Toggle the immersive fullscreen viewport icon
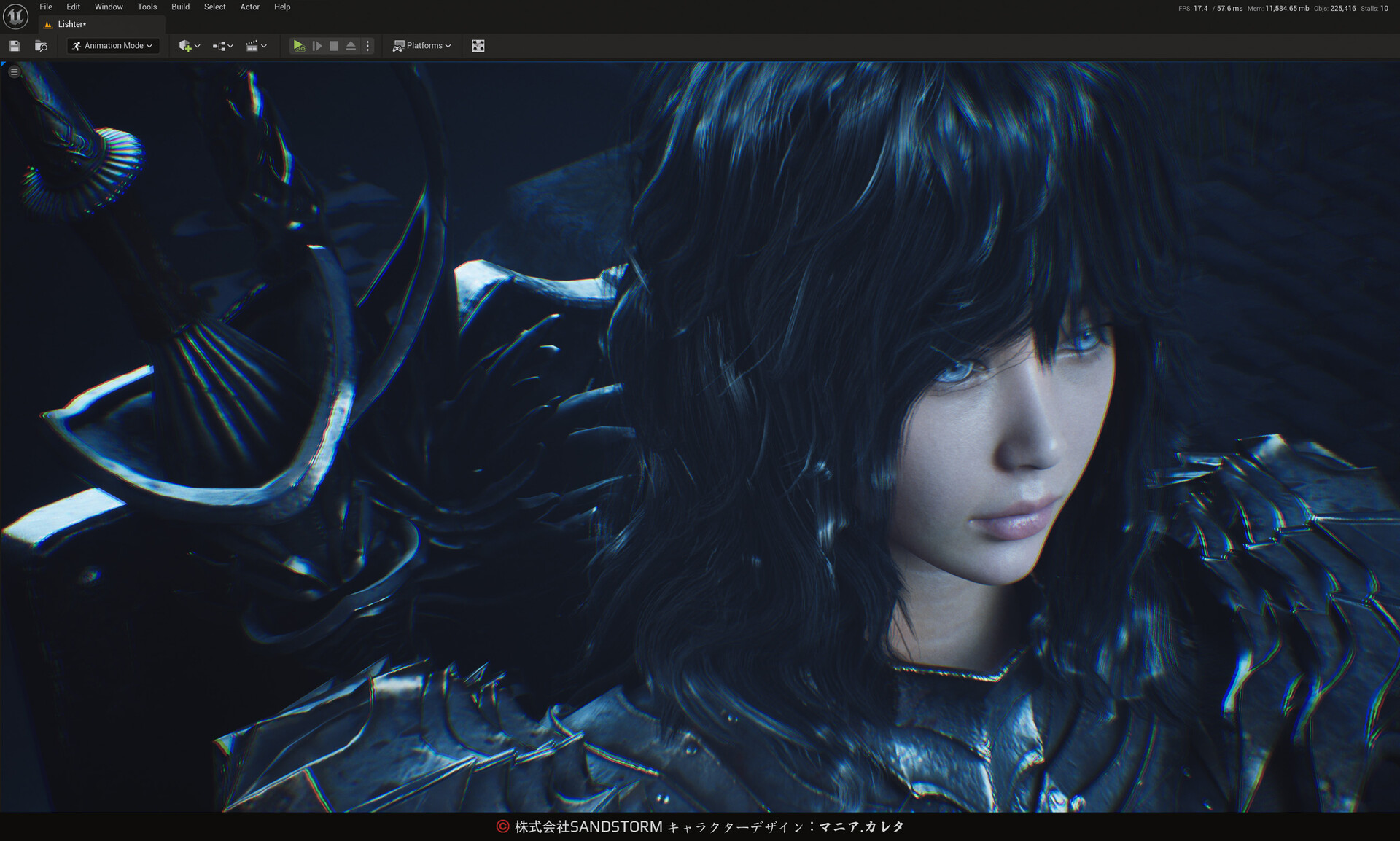 478,46
